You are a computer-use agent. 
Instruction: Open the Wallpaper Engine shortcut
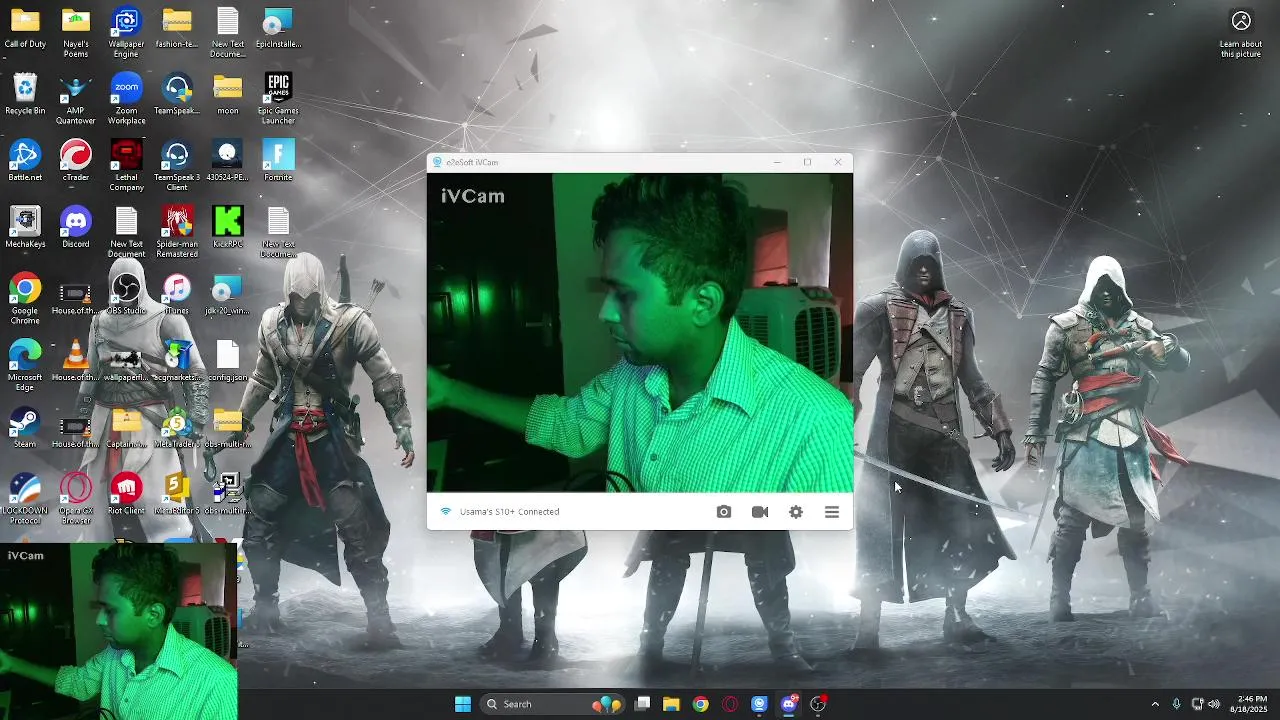click(126, 32)
